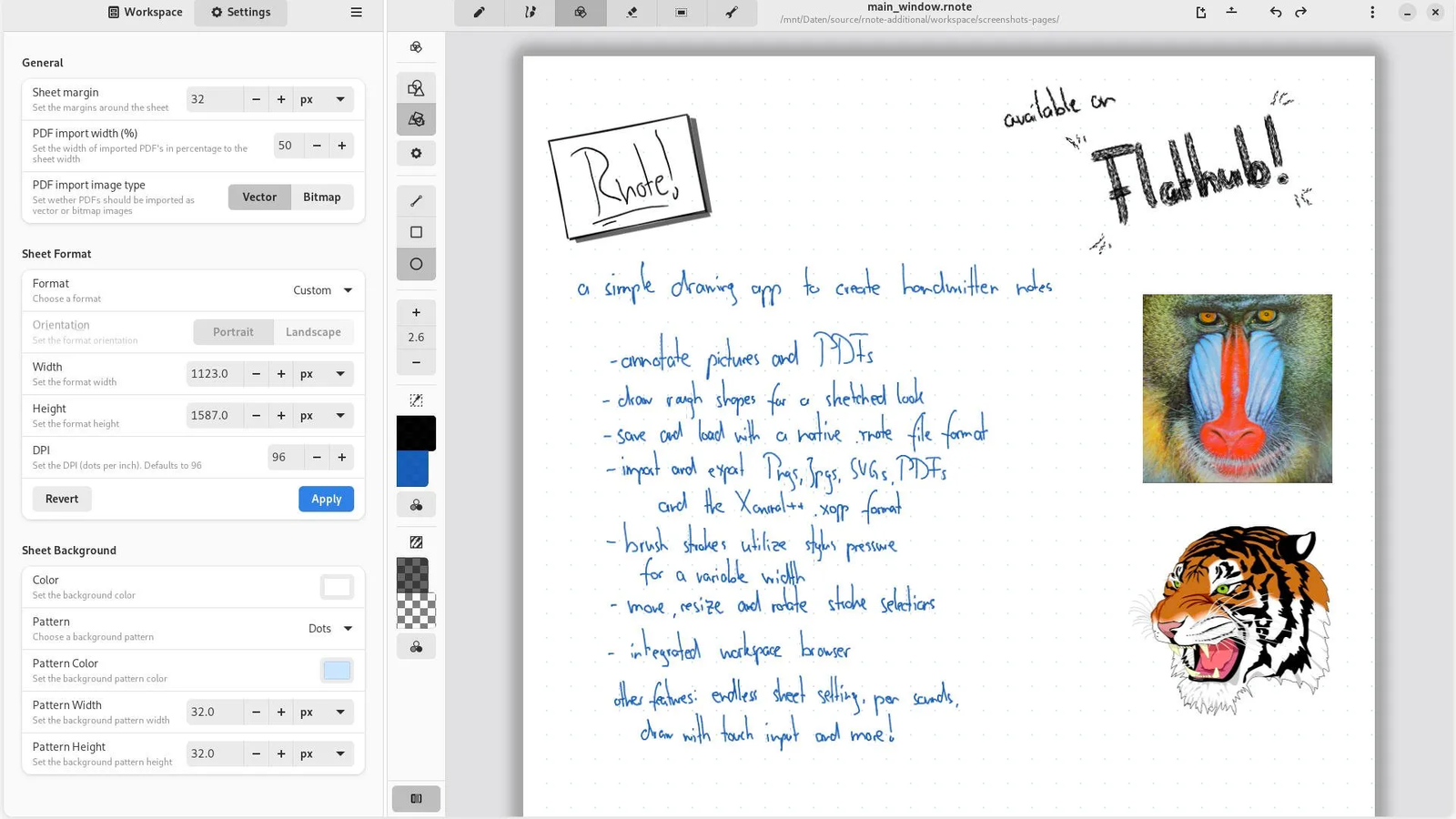Set PDF import type to Vector
Image resolution: width=1456 pixels, height=819 pixels.
259,197
